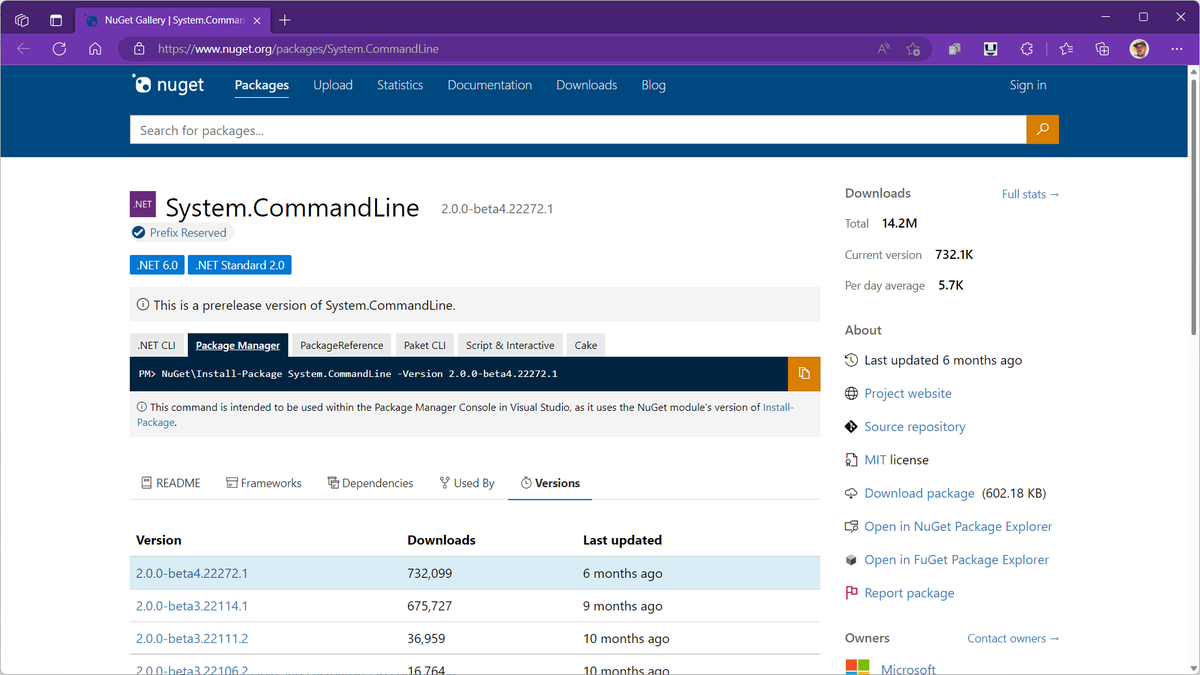Click the .NET package icon beside the title
The width and height of the screenshot is (1200, 675).
tap(143, 204)
